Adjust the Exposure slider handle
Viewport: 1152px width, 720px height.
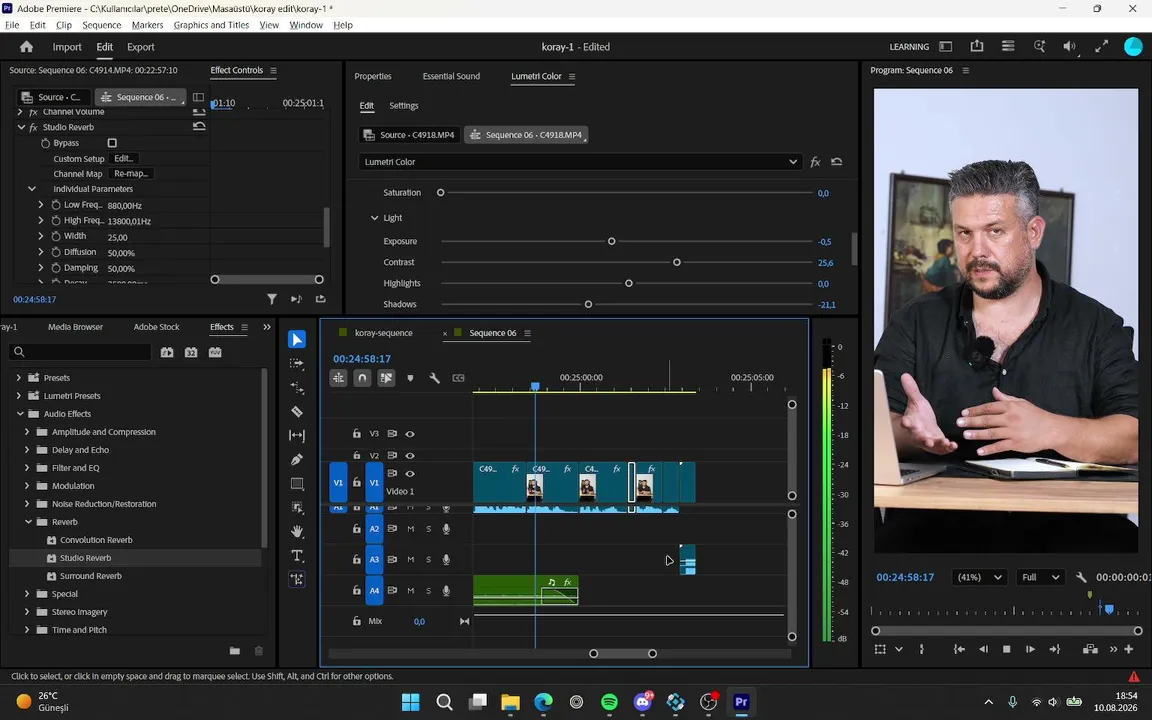[x=611, y=241]
